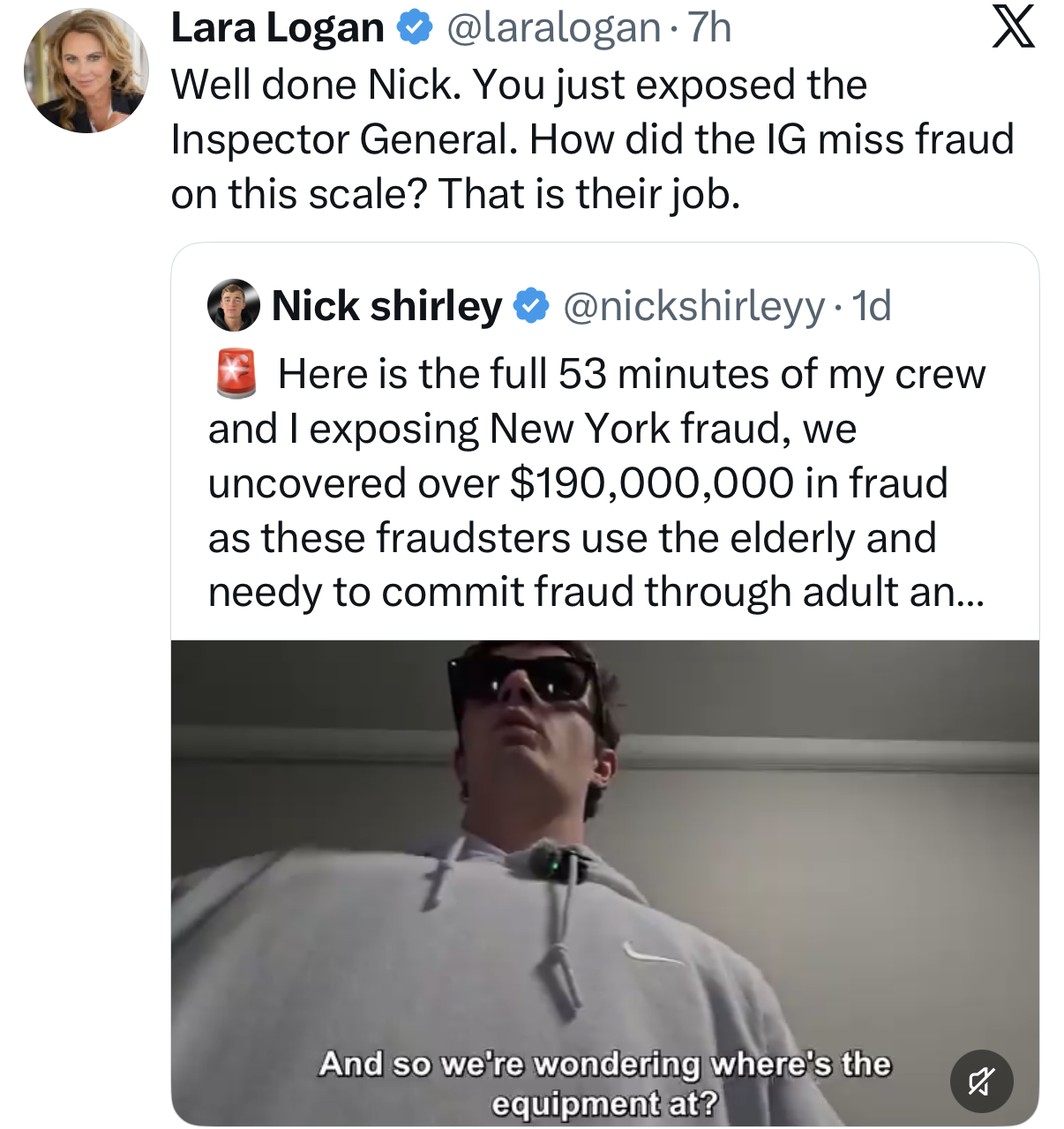
Task: Open the 1d quoted post timestamp
Action: pos(872,306)
